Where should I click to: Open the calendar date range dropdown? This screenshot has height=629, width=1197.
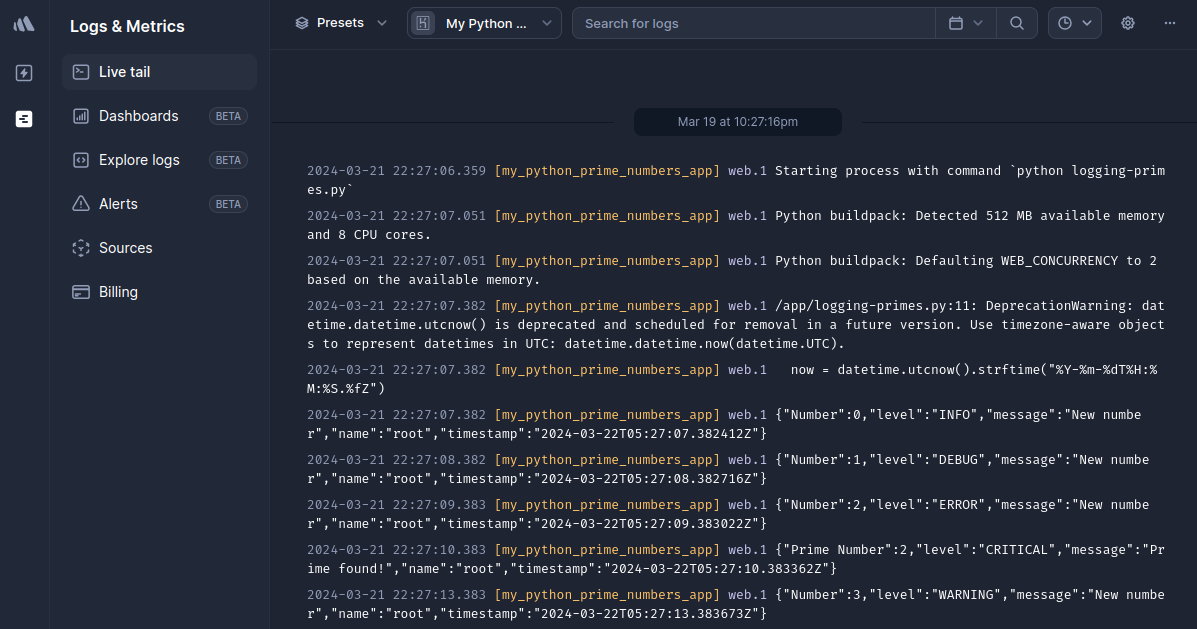tap(966, 22)
